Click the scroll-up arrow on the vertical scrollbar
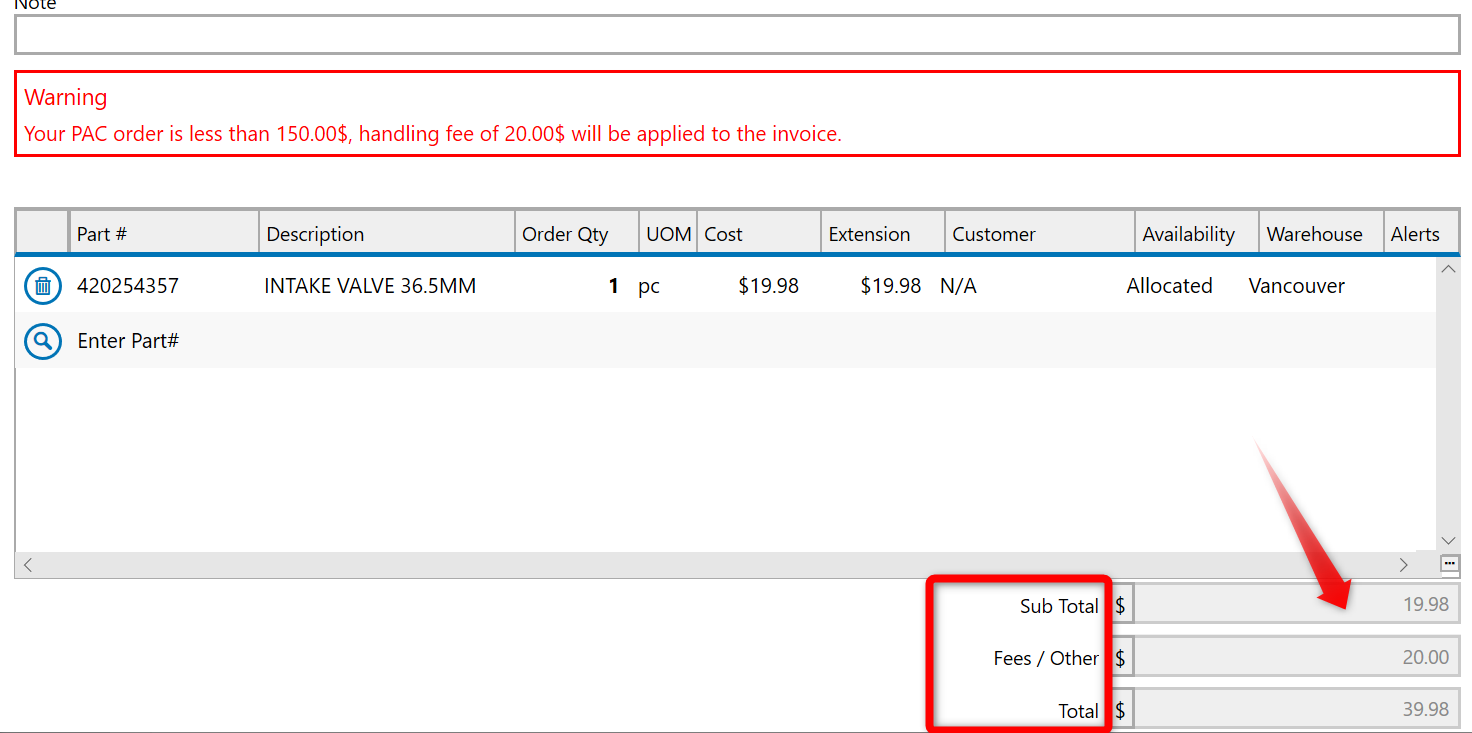This screenshot has width=1472, height=733. point(1448,268)
